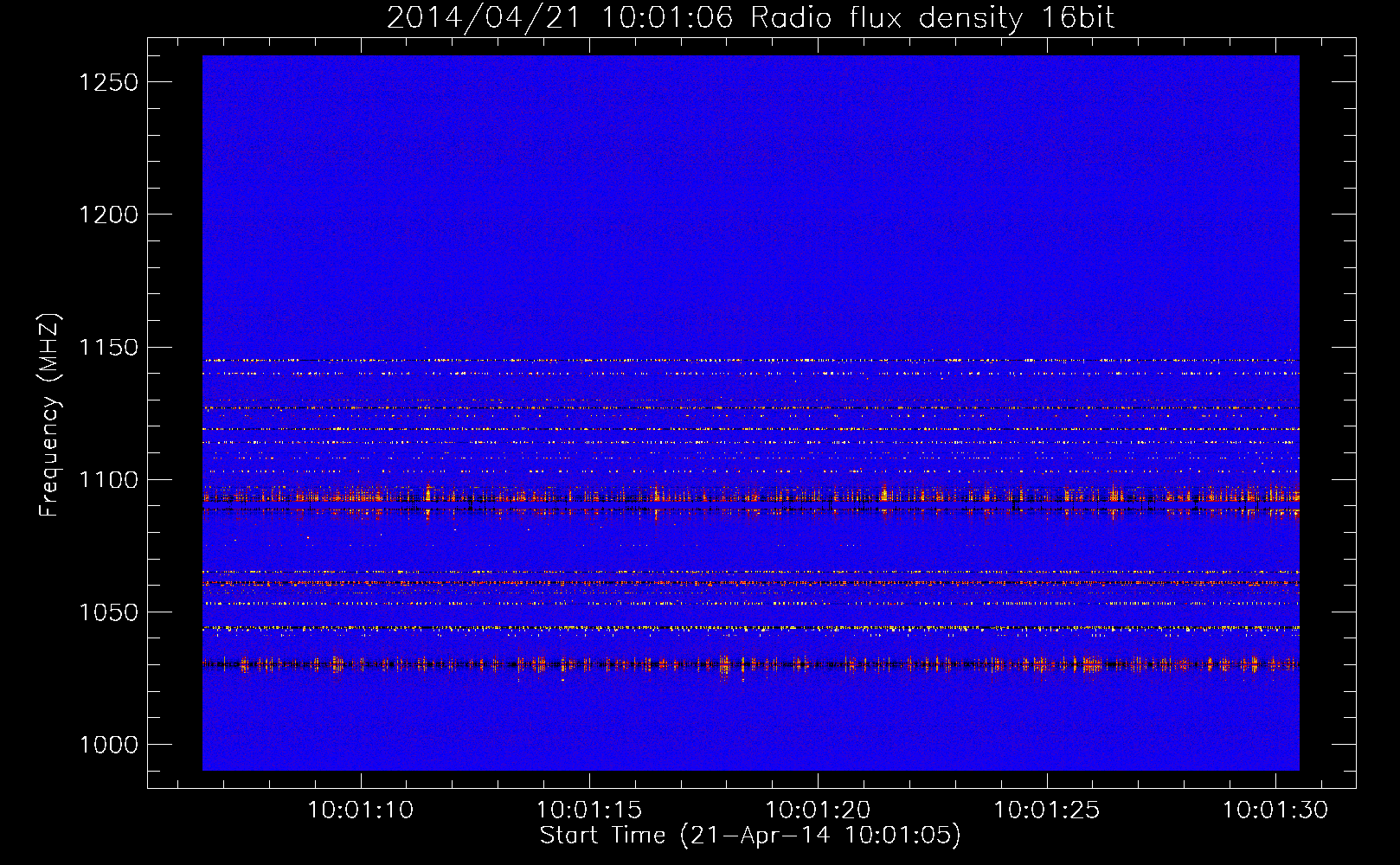Click the 1050 frequency tick label

(x=109, y=612)
